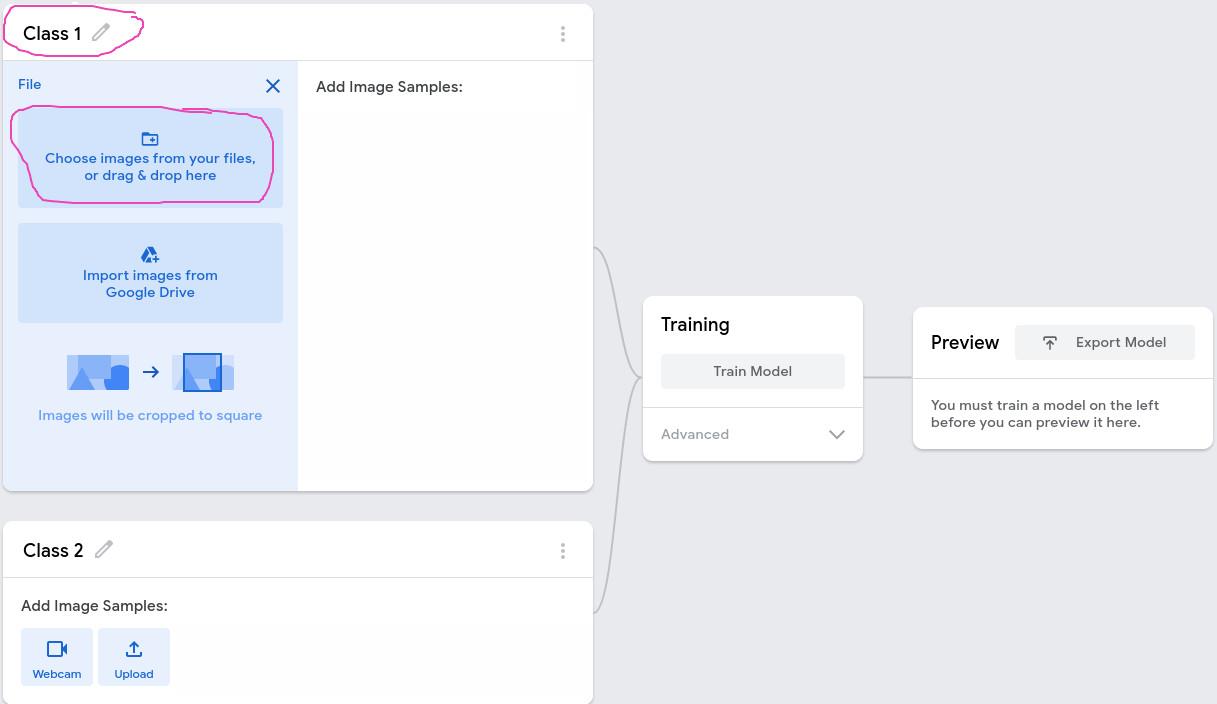The image size is (1217, 704).
Task: Click the Class 2 name label
Action: pos(53,551)
